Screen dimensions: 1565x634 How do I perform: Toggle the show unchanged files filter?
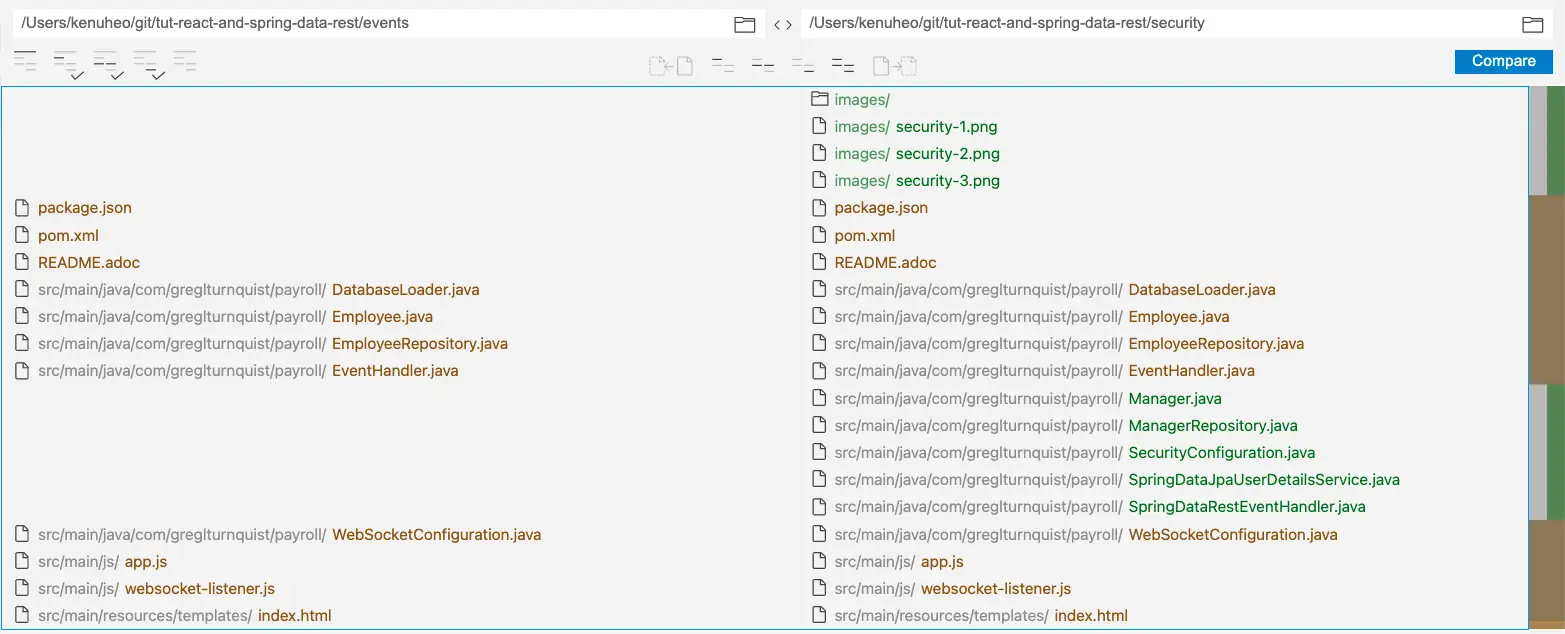25,63
